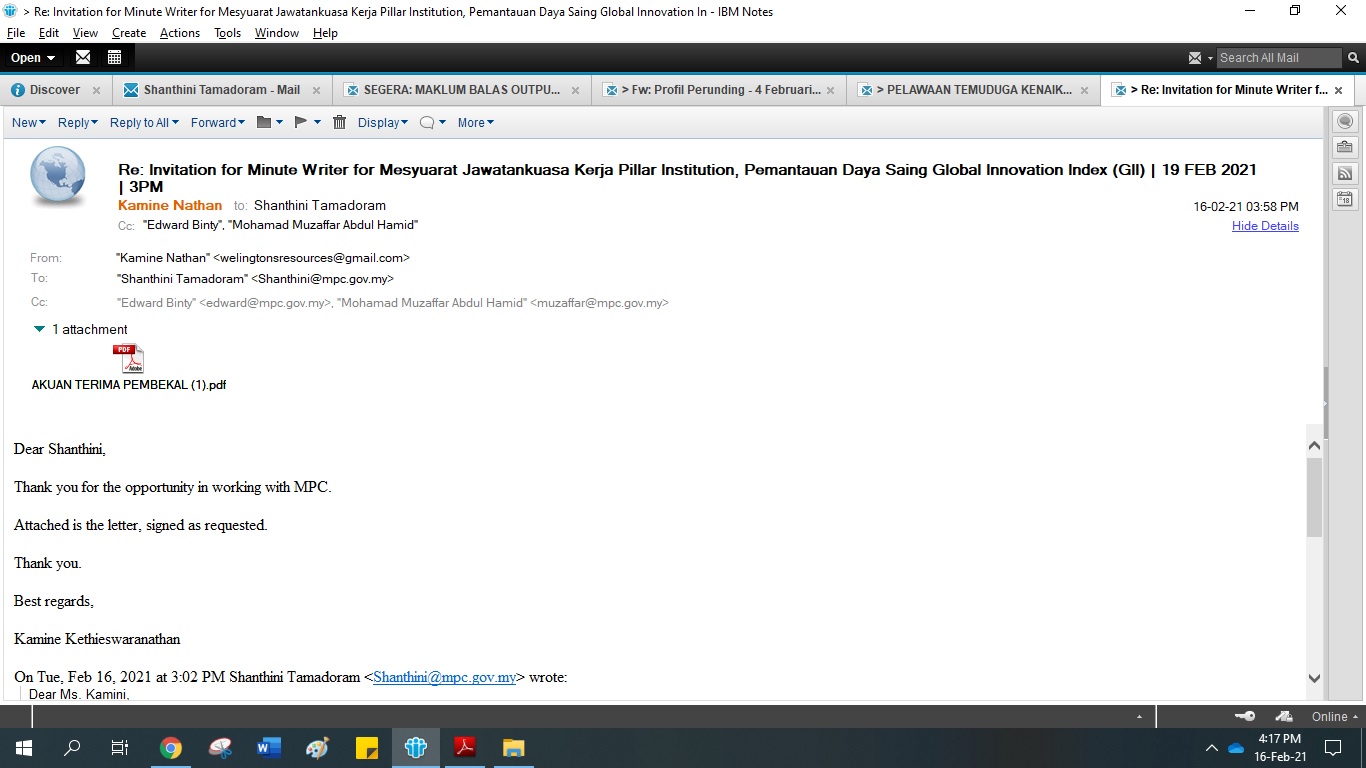Open Adobe Acrobat from the taskbar
This screenshot has height=768, width=1366.
tap(465, 747)
